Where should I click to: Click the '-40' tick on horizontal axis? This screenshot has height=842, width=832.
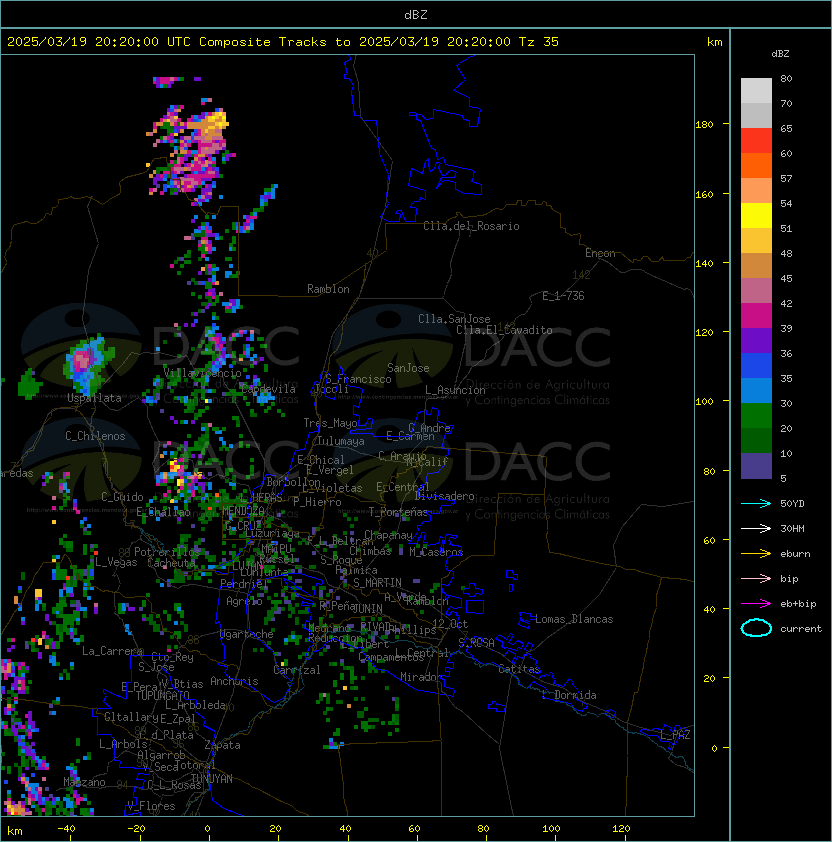point(66,829)
